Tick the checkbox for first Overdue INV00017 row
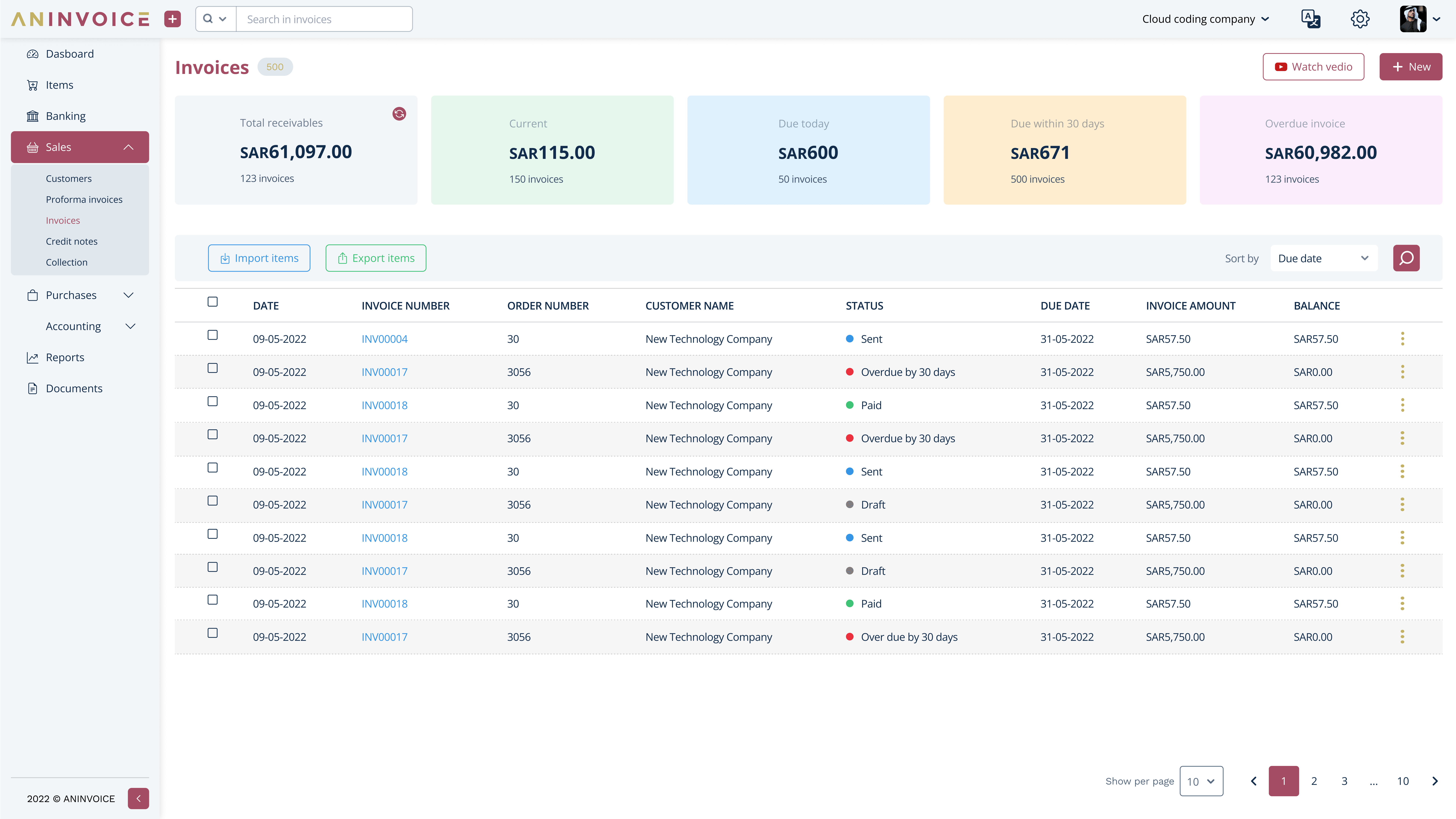Screen dimensions: 1456x819 pos(212,368)
